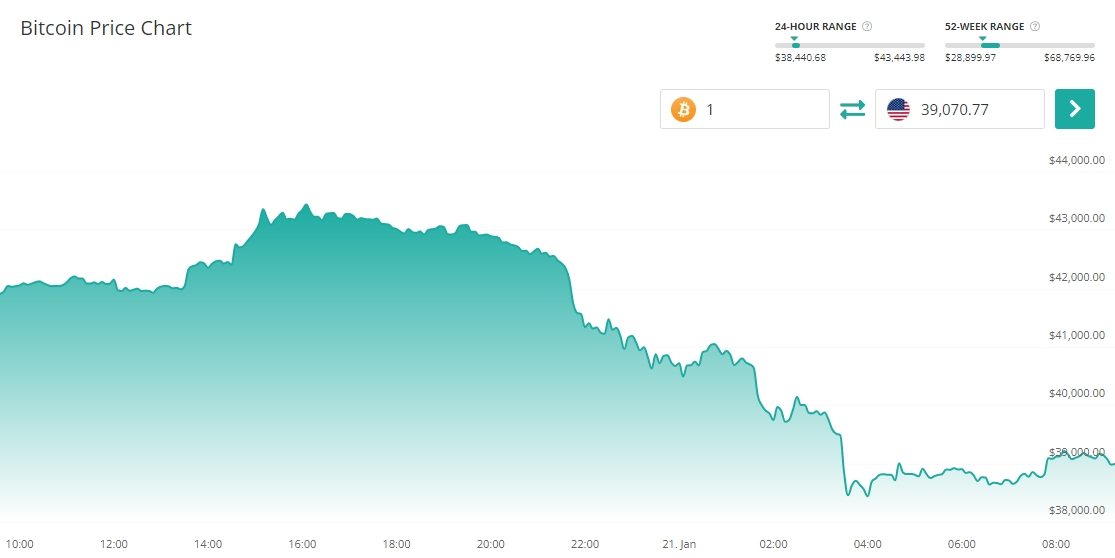Select the 04:00 time axis label

pos(868,544)
